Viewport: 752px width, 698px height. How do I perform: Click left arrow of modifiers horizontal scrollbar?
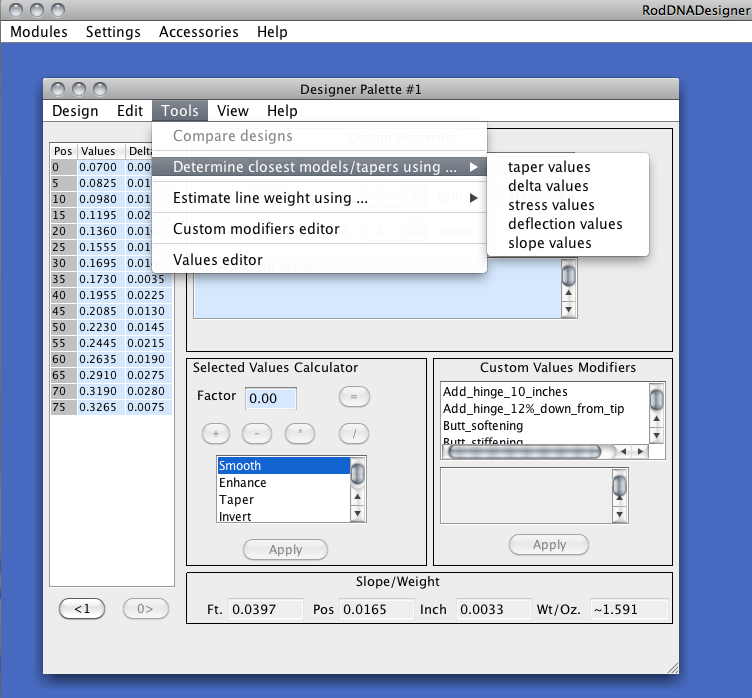click(x=623, y=451)
